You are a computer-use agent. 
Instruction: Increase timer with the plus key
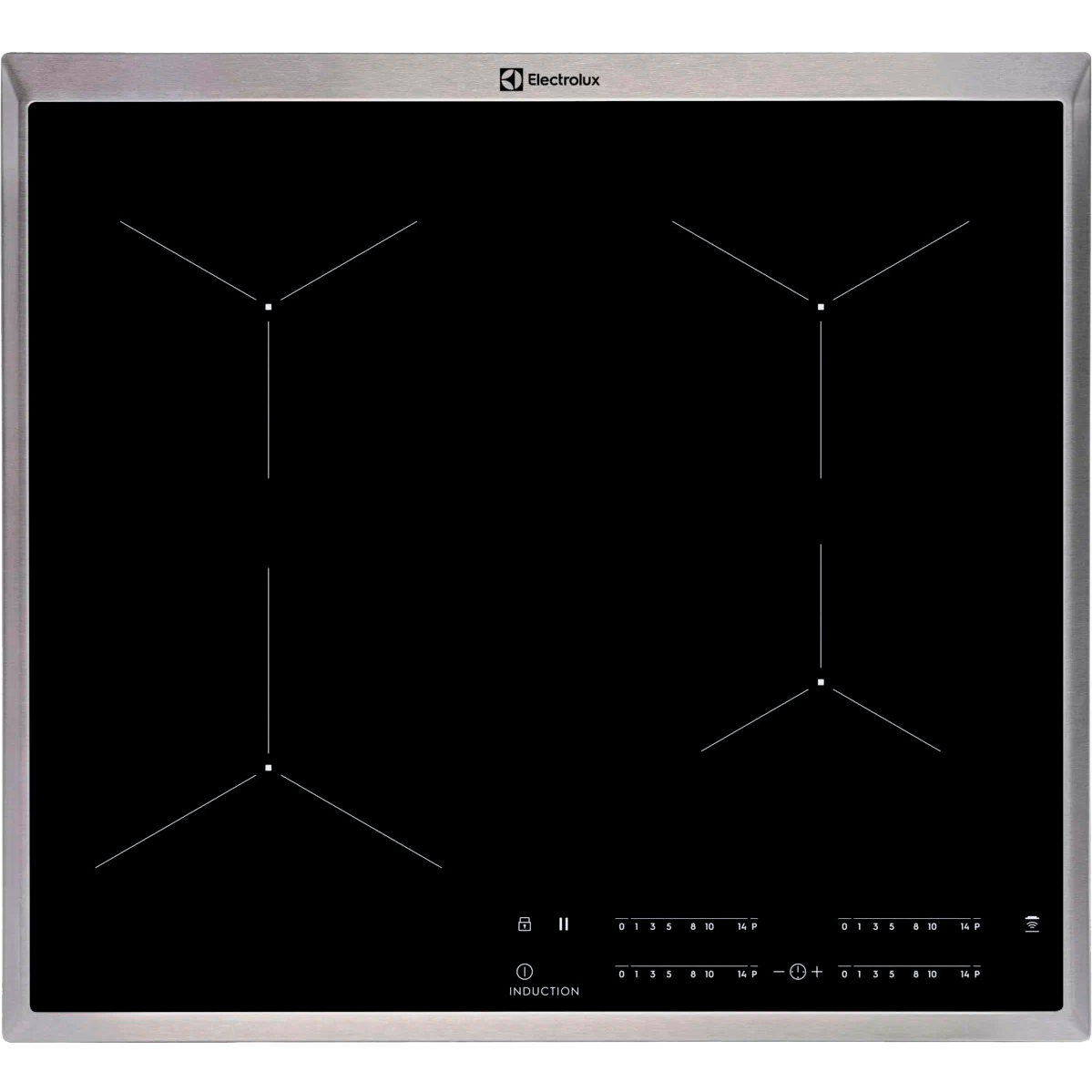[817, 972]
